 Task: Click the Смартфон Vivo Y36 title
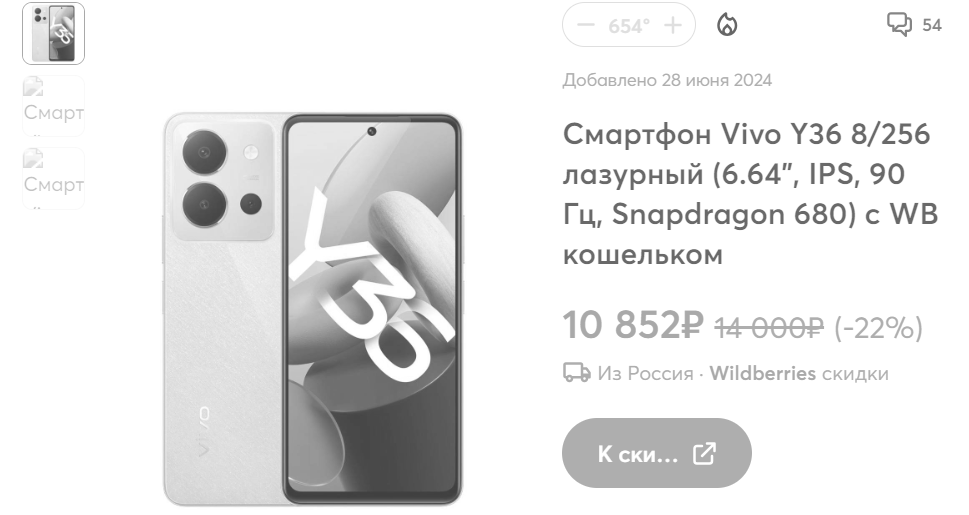click(x=750, y=194)
